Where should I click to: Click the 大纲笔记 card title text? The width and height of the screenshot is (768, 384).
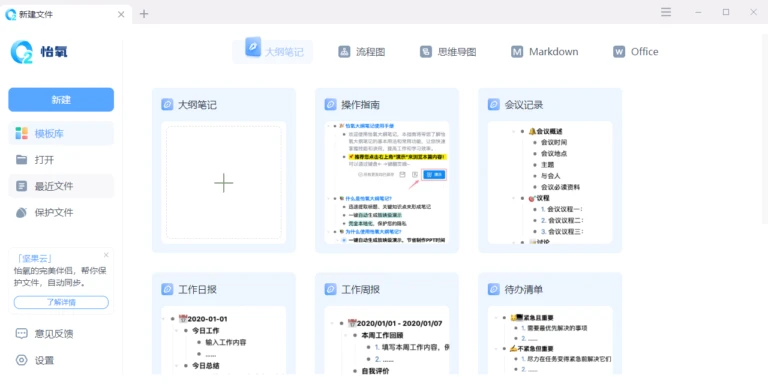[197, 105]
